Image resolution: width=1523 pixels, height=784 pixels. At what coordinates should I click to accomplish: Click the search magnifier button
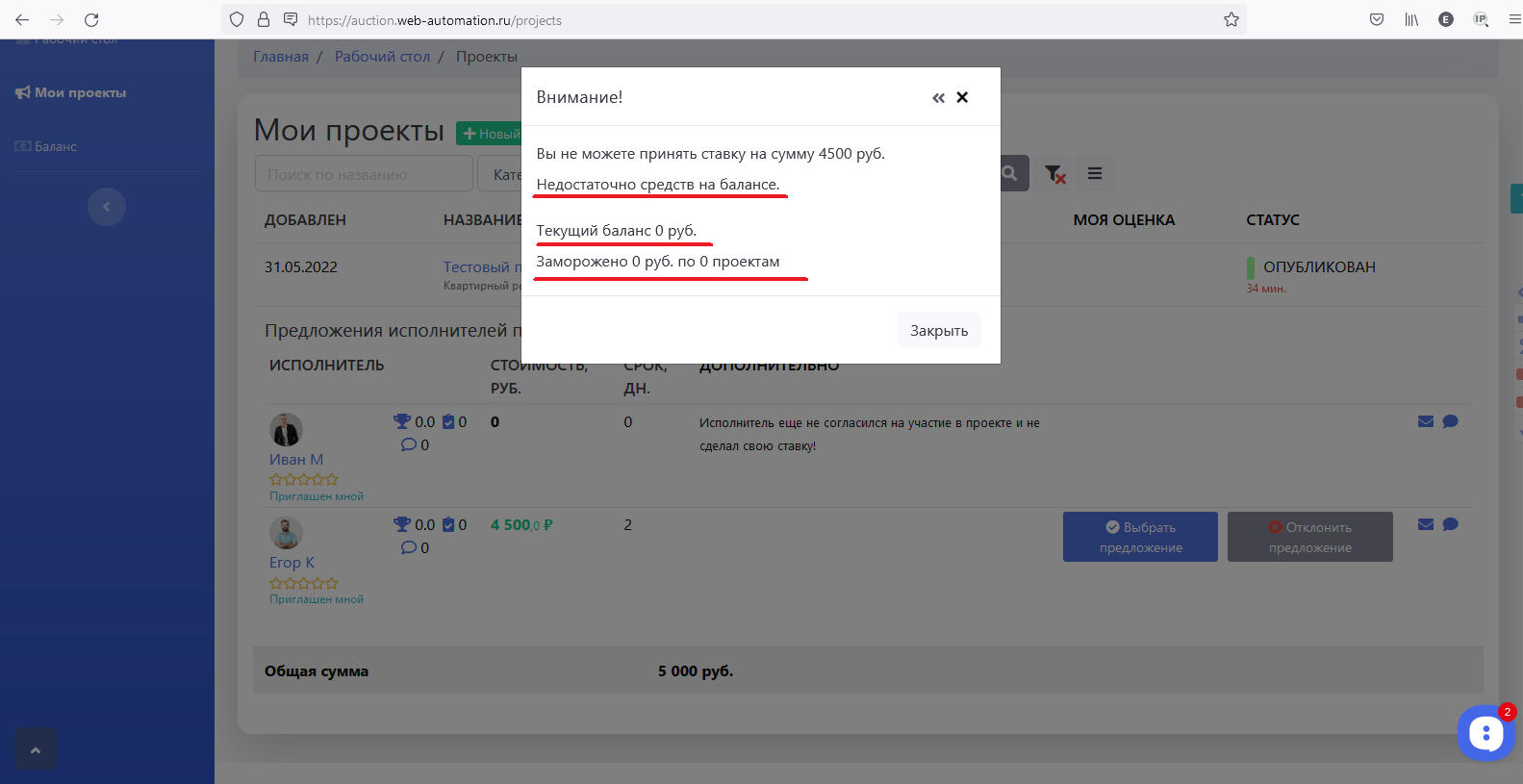pyautogui.click(x=1010, y=174)
